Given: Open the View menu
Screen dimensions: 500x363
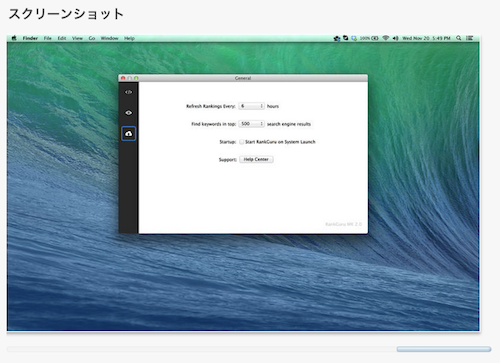Looking at the screenshot, I should [77, 38].
